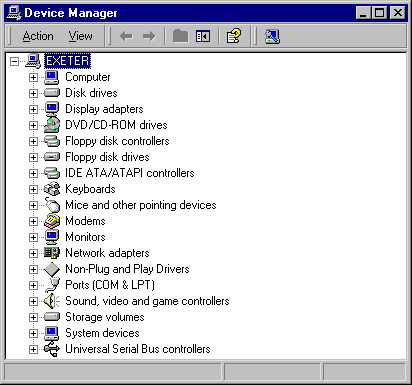412x385 pixels.
Task: Click the Modems telephone icon
Action: 52,221
